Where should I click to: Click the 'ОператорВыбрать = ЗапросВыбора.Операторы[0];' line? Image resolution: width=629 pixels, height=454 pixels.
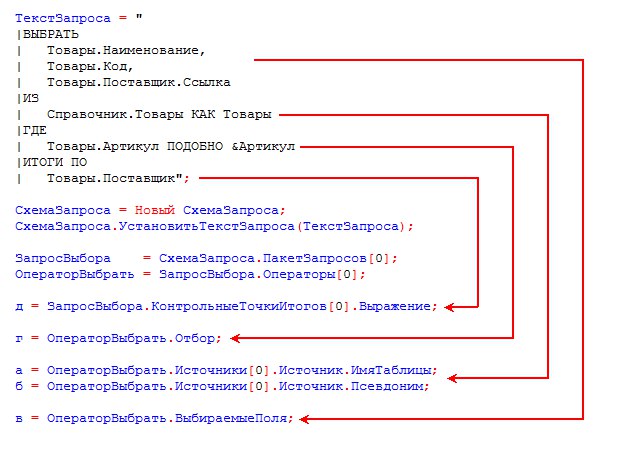(190, 275)
